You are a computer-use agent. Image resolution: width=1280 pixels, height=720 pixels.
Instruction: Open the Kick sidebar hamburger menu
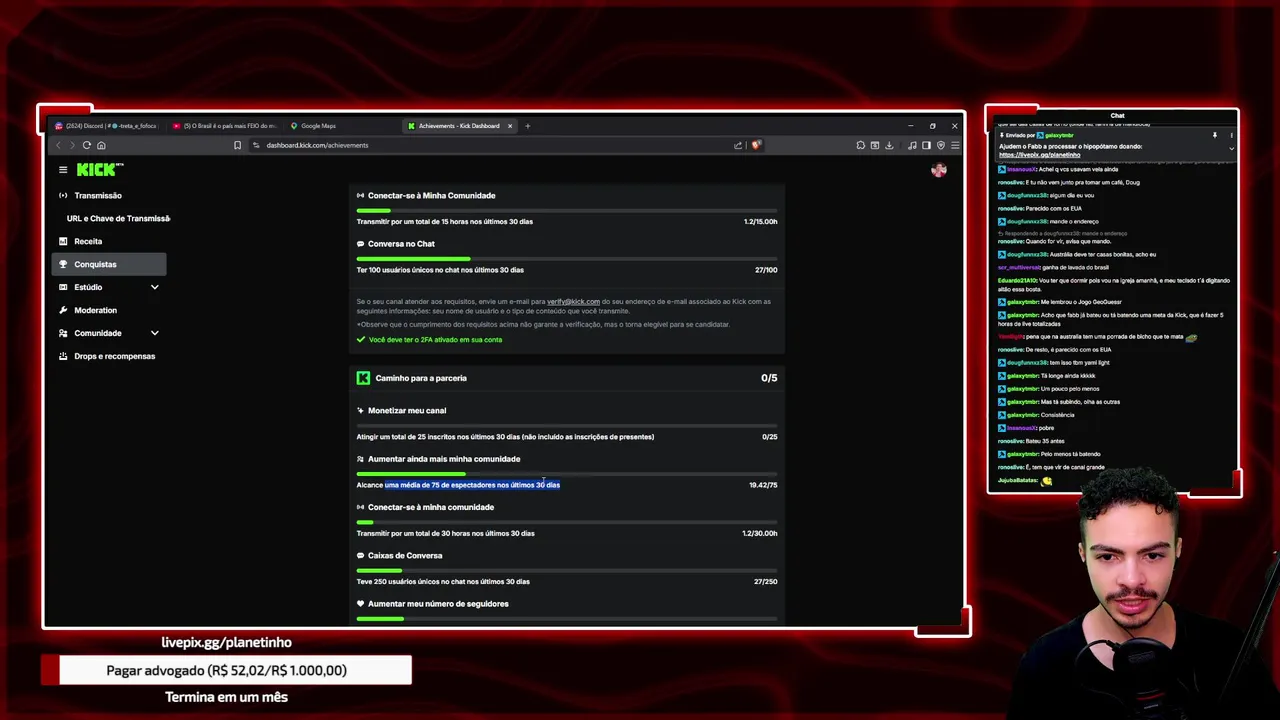click(x=63, y=170)
